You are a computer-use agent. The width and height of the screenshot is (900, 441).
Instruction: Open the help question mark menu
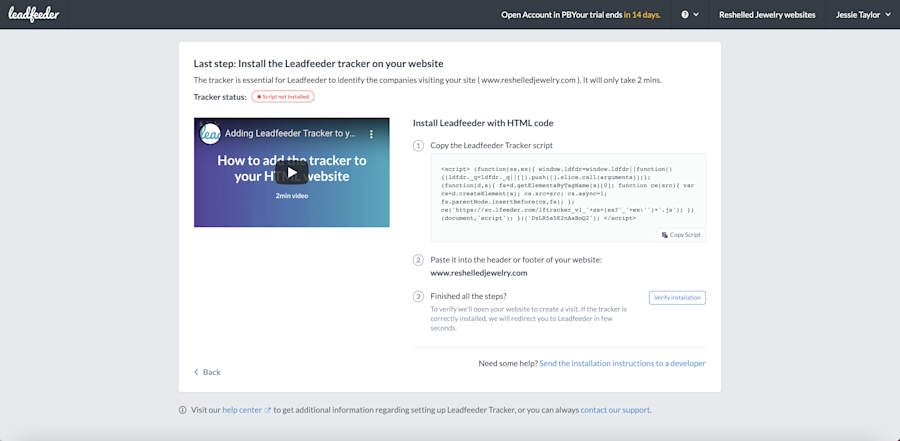(x=689, y=15)
